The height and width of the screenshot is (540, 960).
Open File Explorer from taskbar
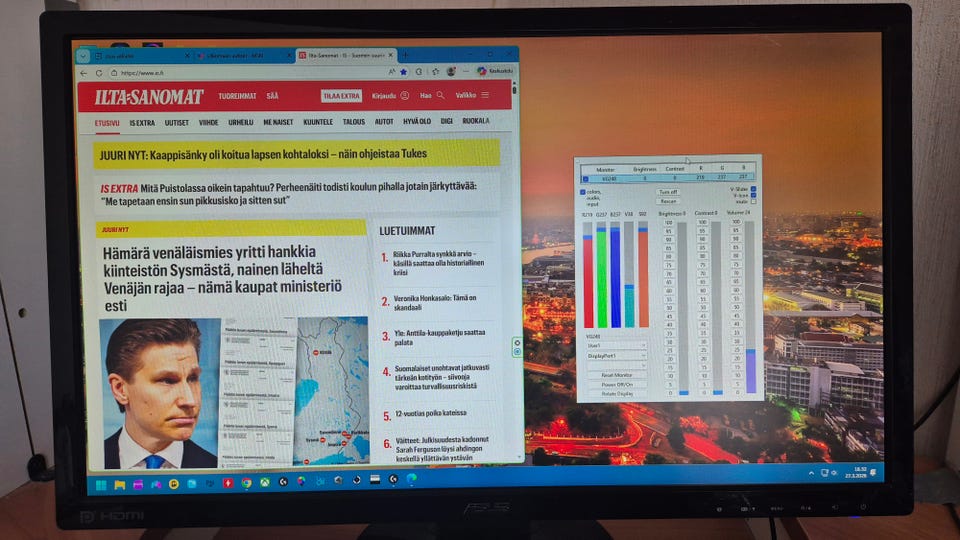[x=120, y=485]
